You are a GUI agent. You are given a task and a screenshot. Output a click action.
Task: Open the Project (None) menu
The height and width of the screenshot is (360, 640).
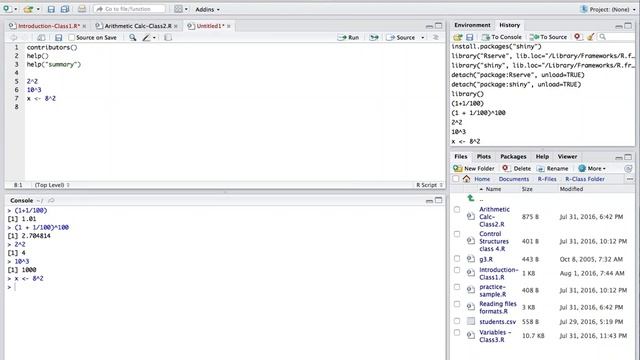[x=608, y=9]
